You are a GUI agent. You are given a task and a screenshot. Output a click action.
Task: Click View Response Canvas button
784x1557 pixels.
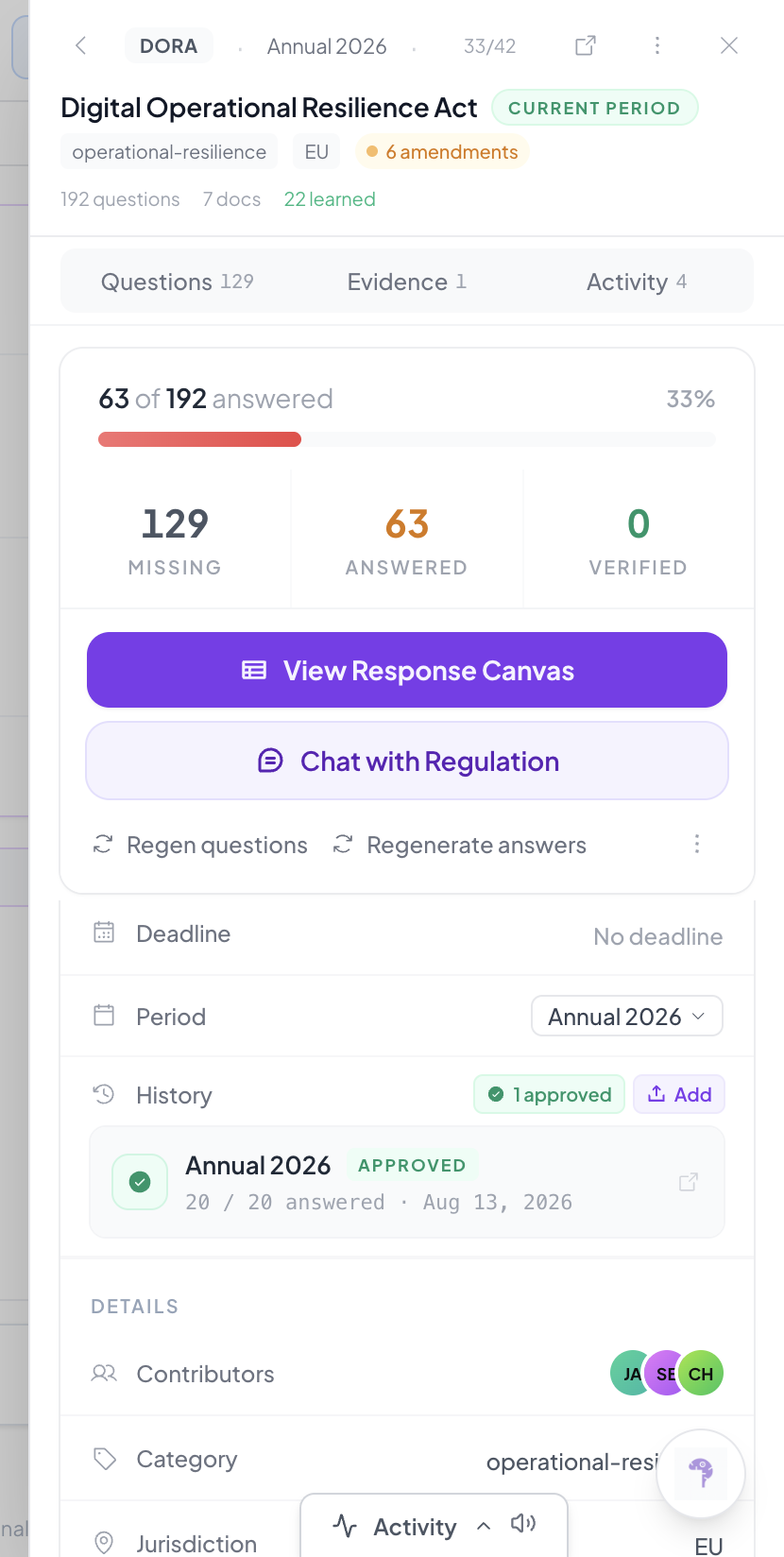(407, 670)
